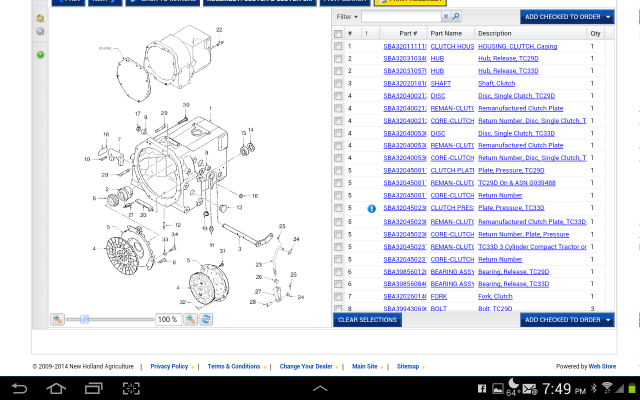Check the Hub, Release, TC33D row checkbox
The image size is (640, 400).
[x=338, y=71]
